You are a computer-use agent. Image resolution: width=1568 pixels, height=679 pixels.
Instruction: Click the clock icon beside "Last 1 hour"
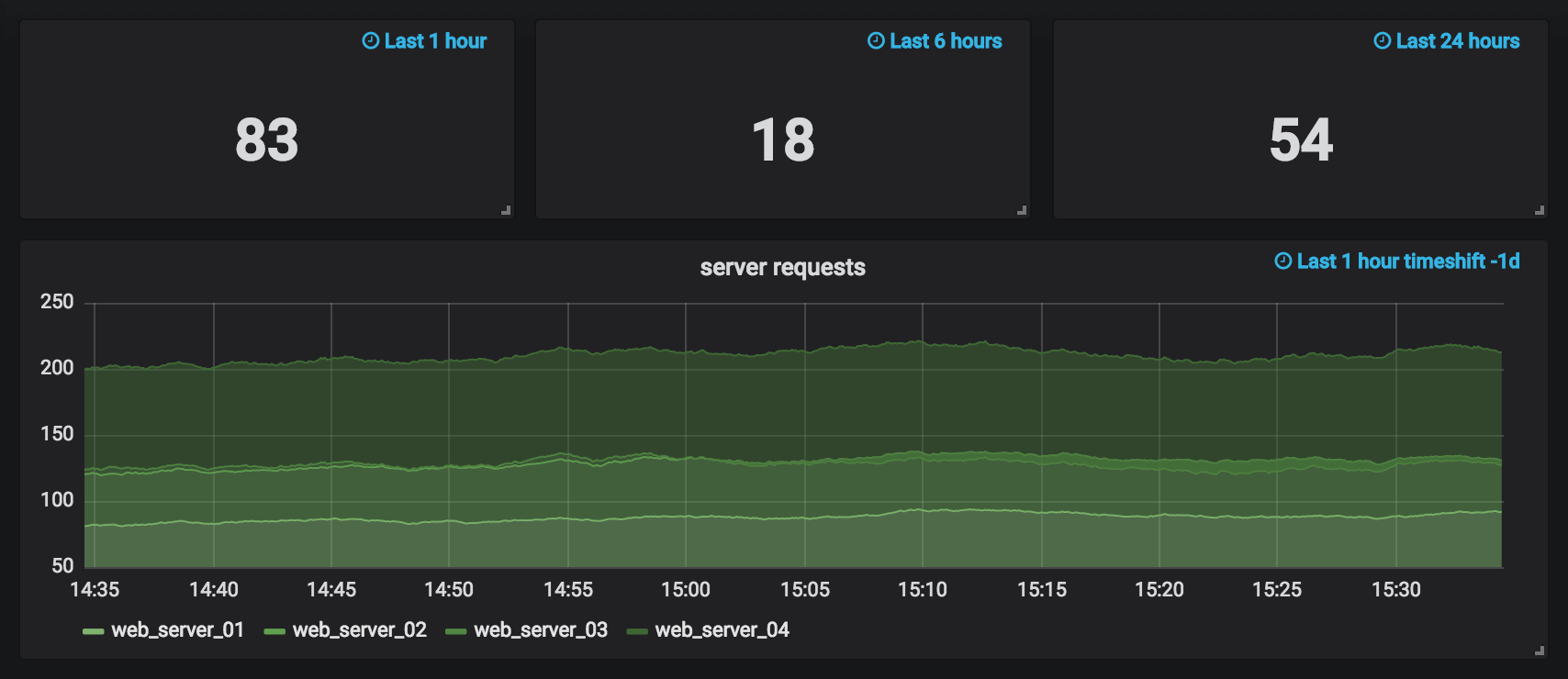pyautogui.click(x=371, y=41)
